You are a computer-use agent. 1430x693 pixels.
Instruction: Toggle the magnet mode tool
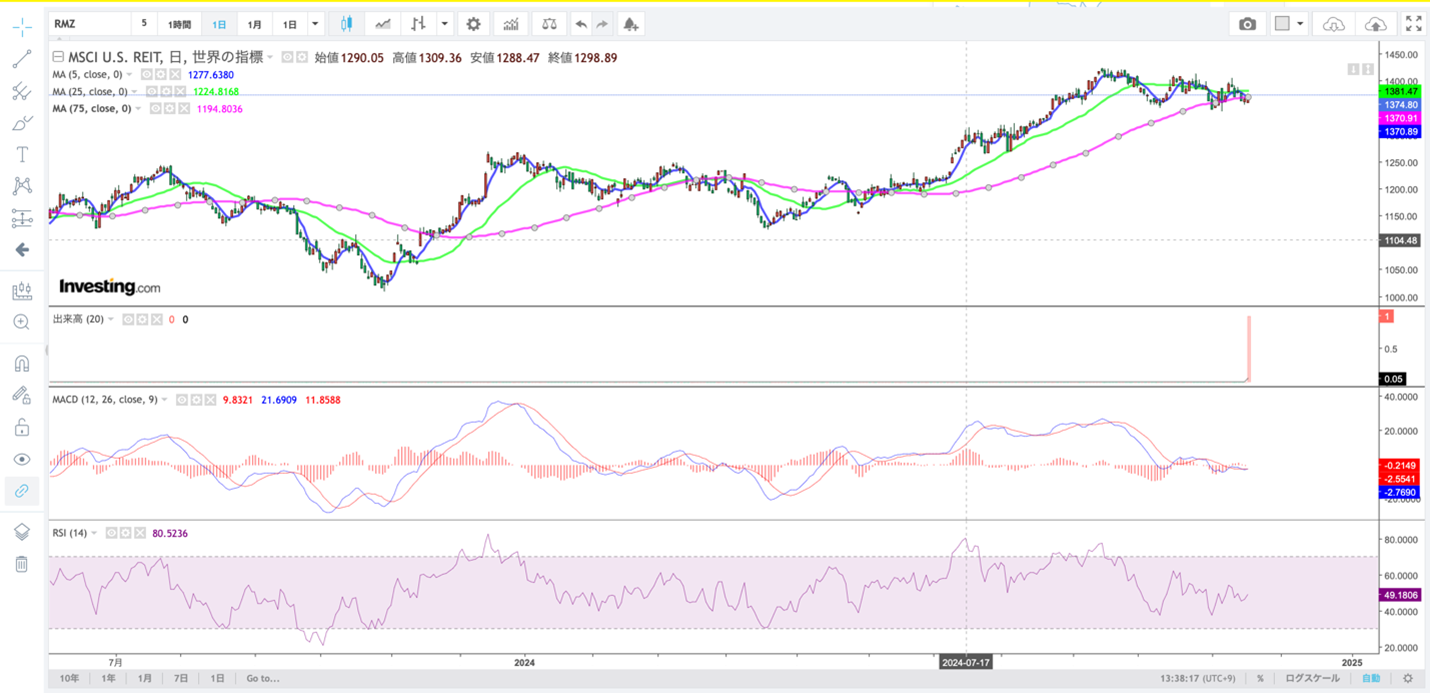click(x=21, y=363)
